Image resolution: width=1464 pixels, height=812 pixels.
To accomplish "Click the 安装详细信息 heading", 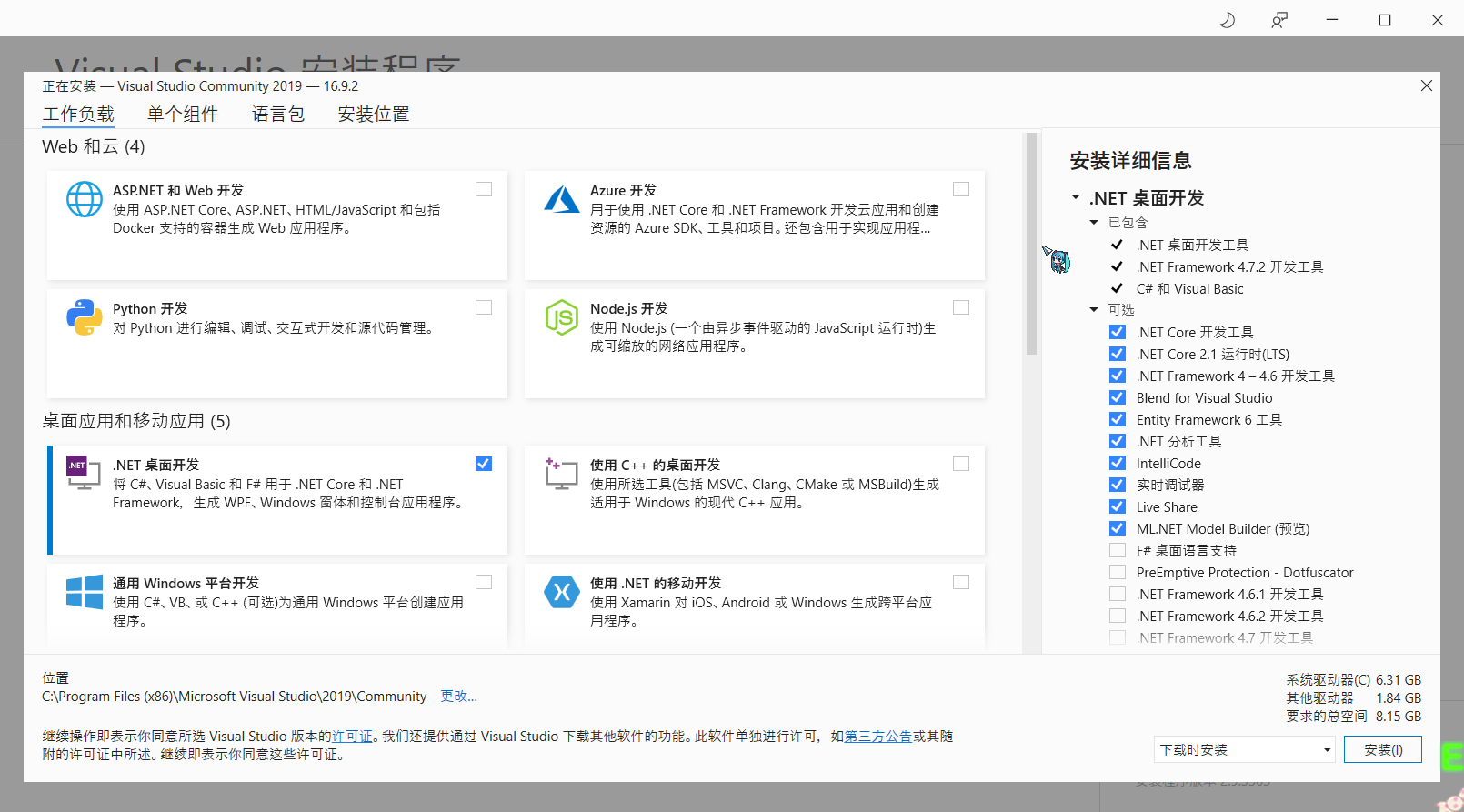I will [x=1130, y=161].
